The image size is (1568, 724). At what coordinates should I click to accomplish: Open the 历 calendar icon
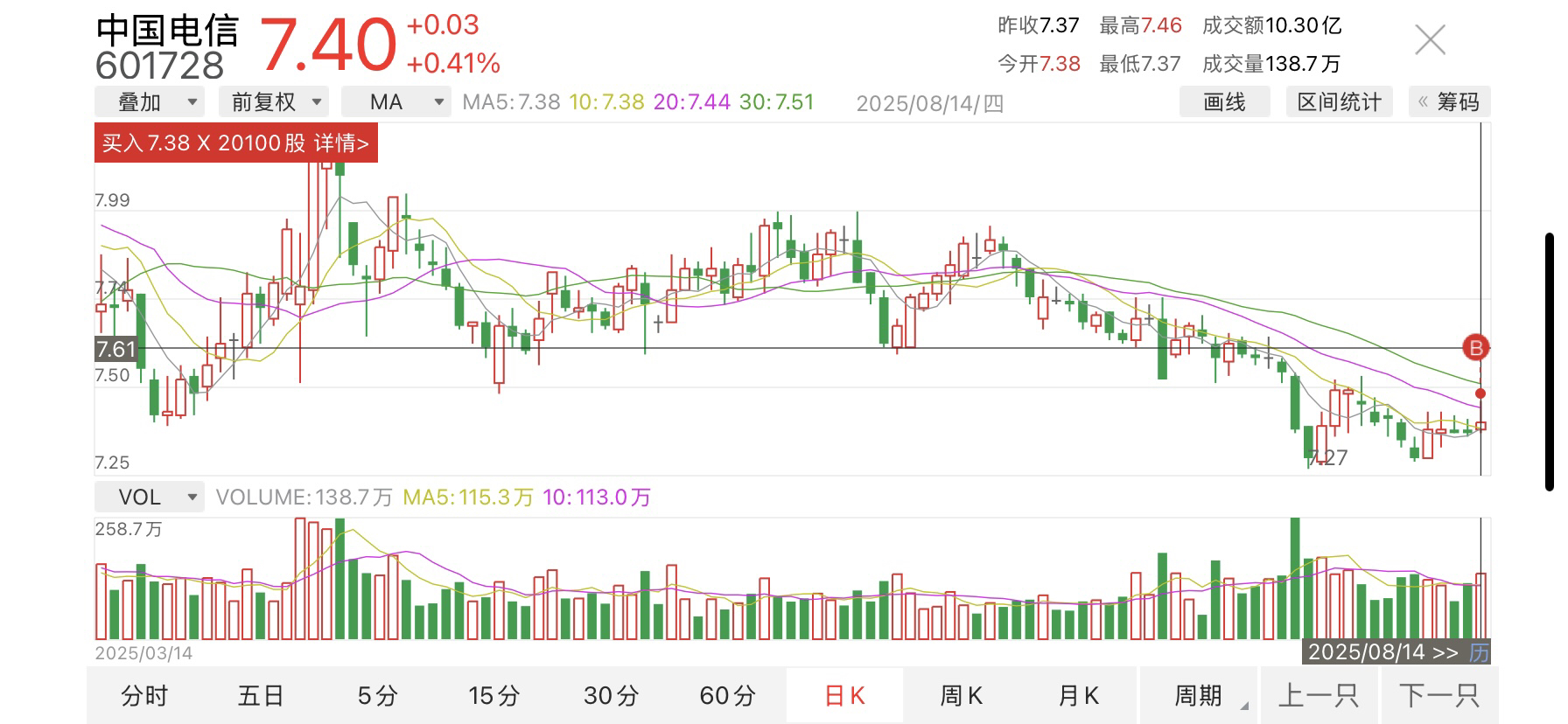[1478, 652]
